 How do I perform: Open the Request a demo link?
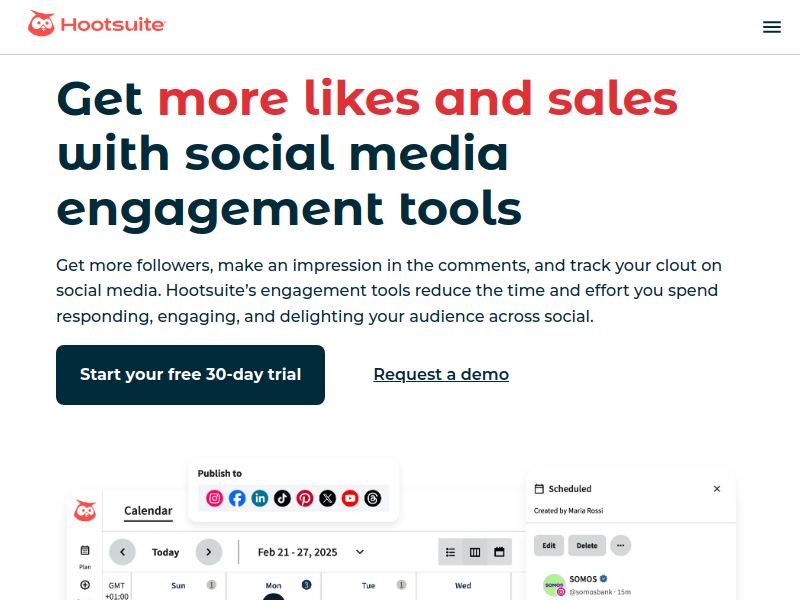click(x=441, y=374)
